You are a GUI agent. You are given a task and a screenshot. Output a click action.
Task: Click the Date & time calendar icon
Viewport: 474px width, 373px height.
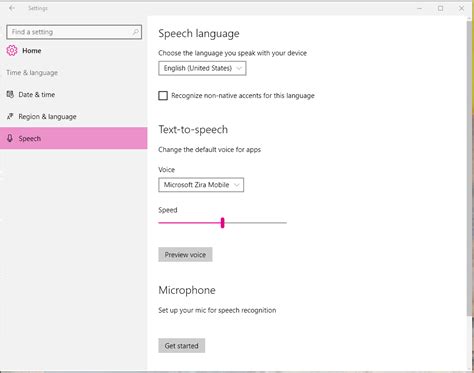pyautogui.click(x=10, y=94)
